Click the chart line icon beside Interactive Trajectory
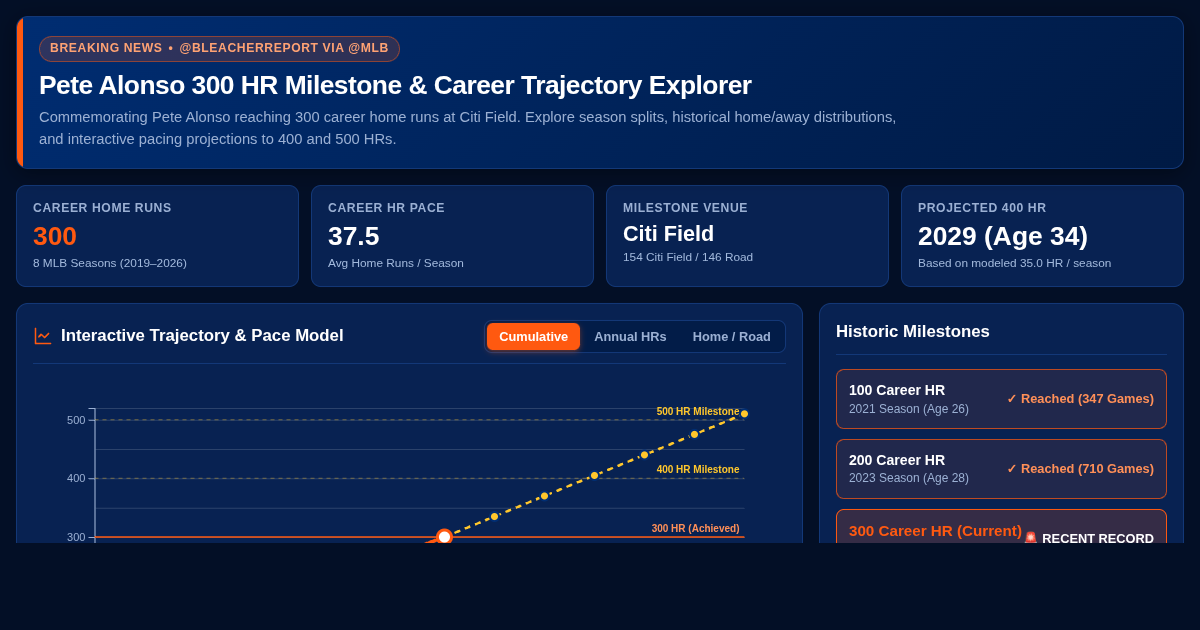 point(43,336)
